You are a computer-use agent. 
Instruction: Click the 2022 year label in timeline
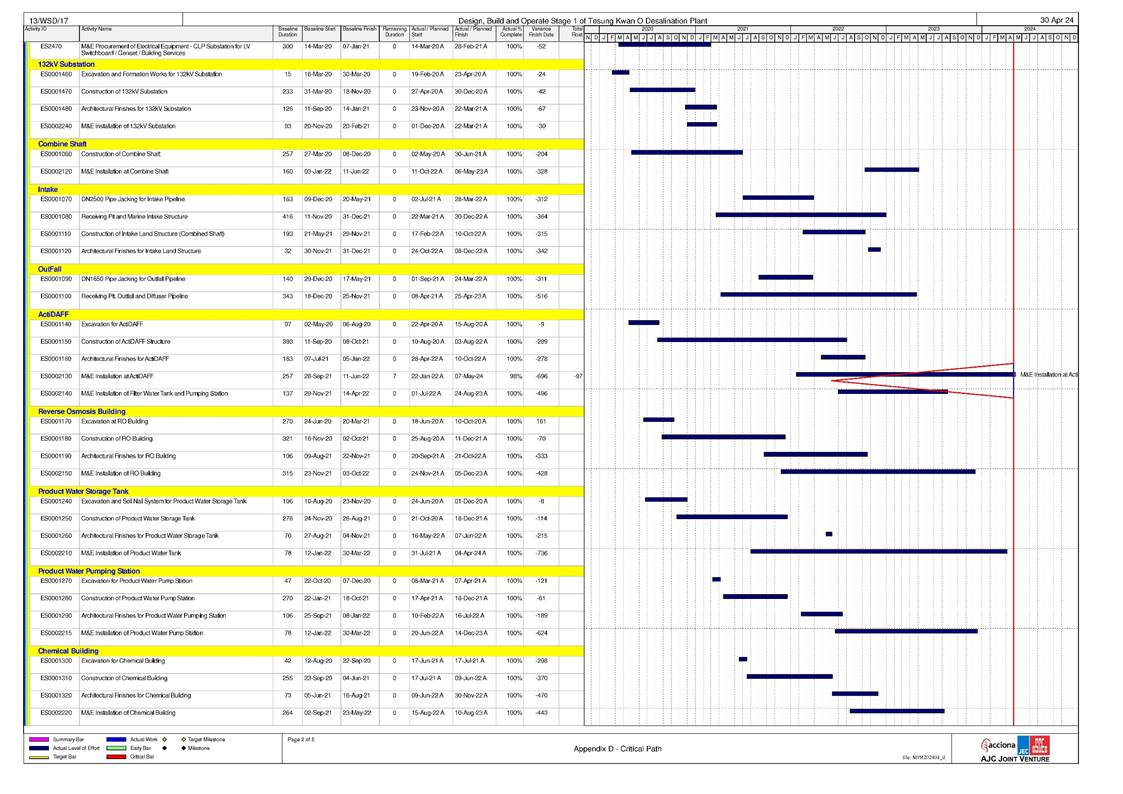(837, 29)
